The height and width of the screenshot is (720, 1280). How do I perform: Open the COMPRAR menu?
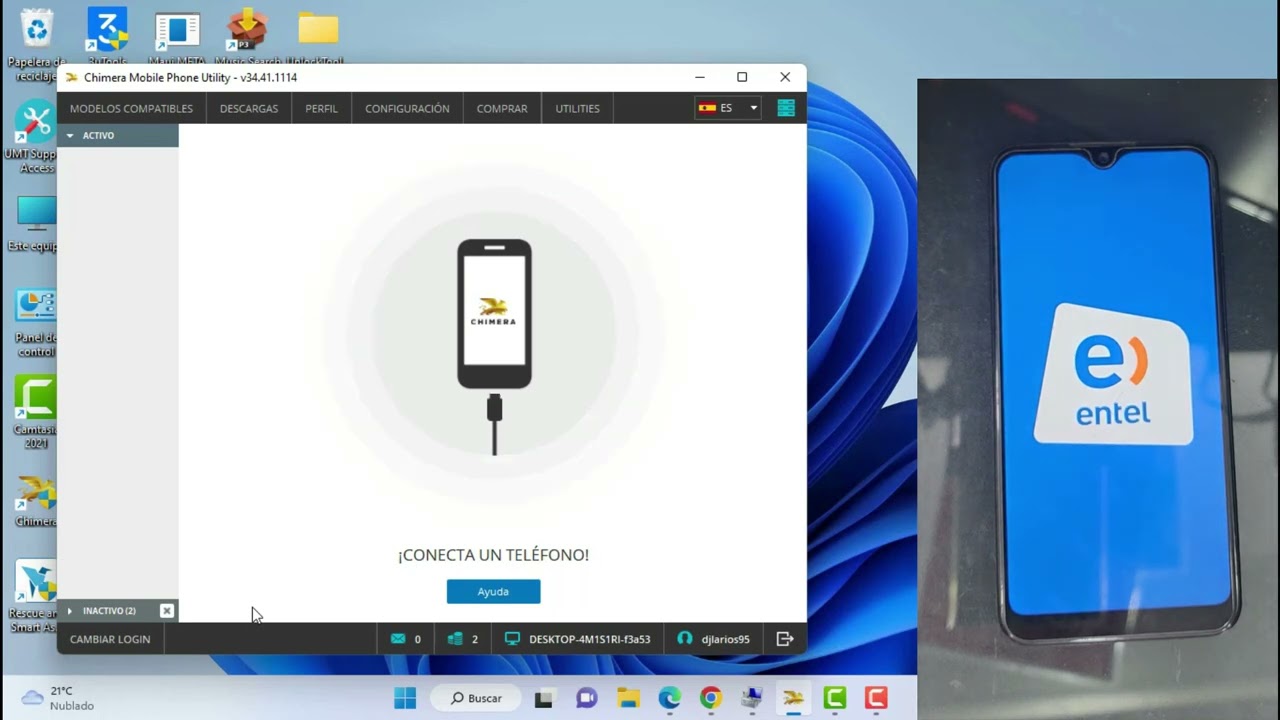pos(502,108)
